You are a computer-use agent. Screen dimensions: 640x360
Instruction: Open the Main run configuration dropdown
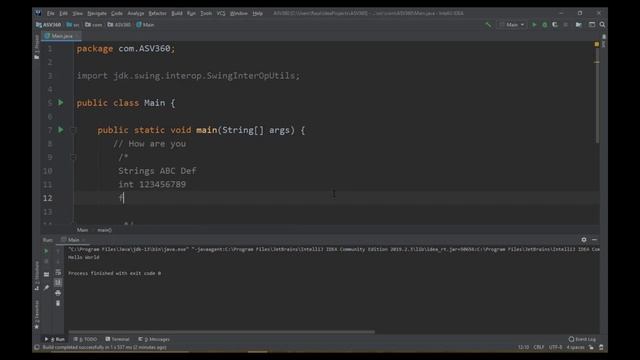pos(512,25)
